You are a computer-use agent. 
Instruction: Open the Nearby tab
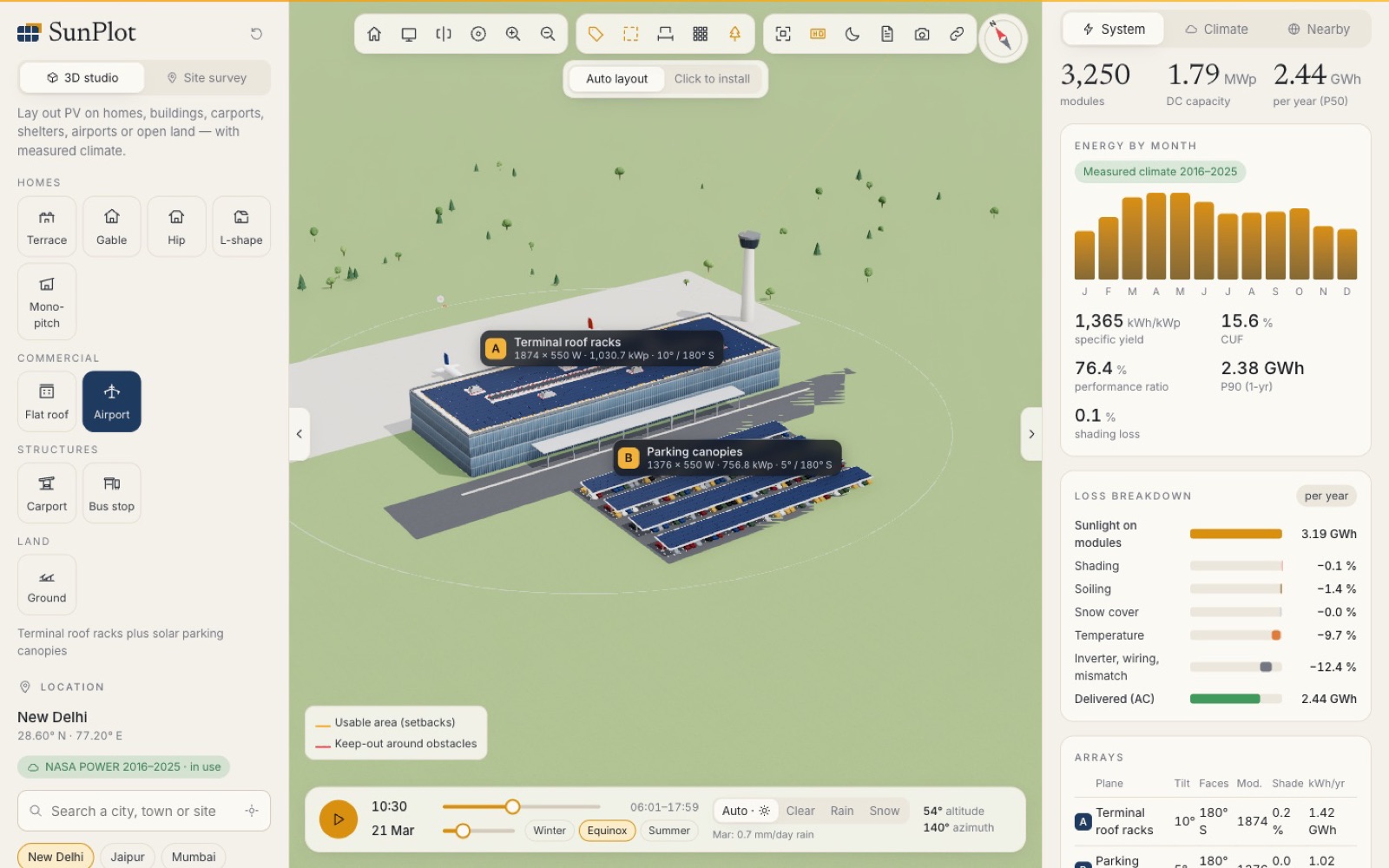coord(1318,30)
